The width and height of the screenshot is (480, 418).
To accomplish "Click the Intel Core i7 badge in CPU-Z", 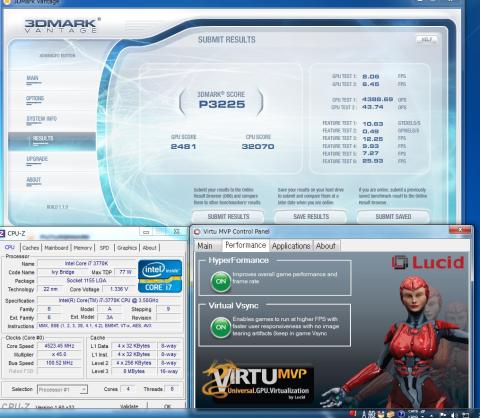I will (160, 276).
